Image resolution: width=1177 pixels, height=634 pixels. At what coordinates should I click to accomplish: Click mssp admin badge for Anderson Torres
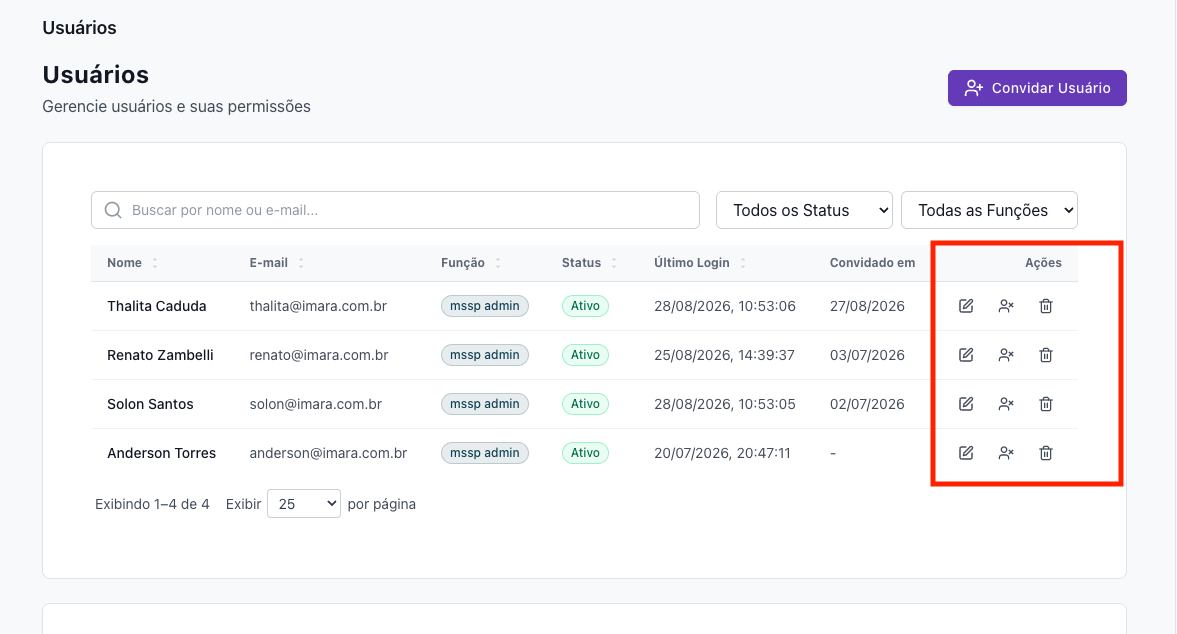click(x=485, y=453)
